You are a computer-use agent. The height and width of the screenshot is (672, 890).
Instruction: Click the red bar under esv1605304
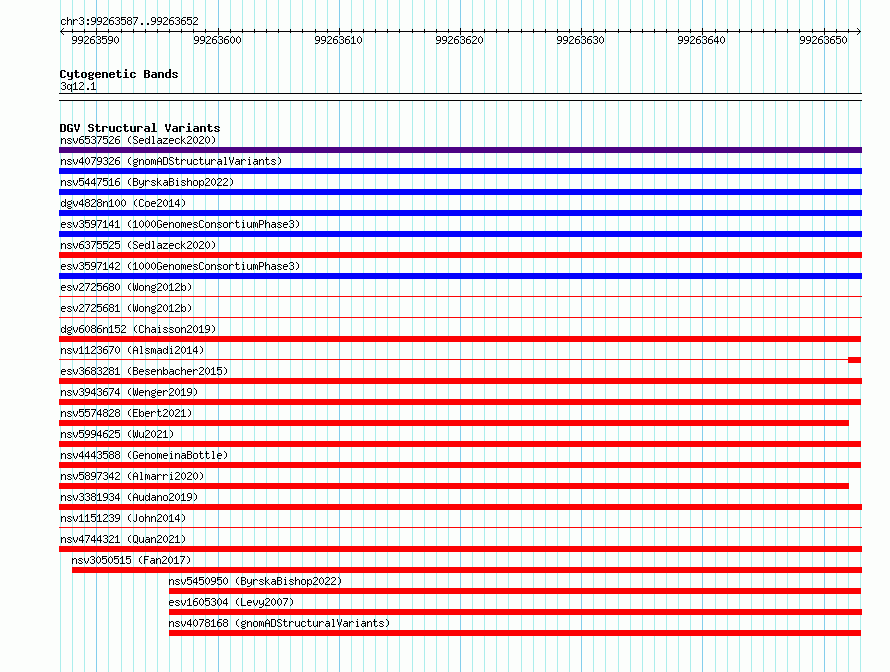(515, 612)
